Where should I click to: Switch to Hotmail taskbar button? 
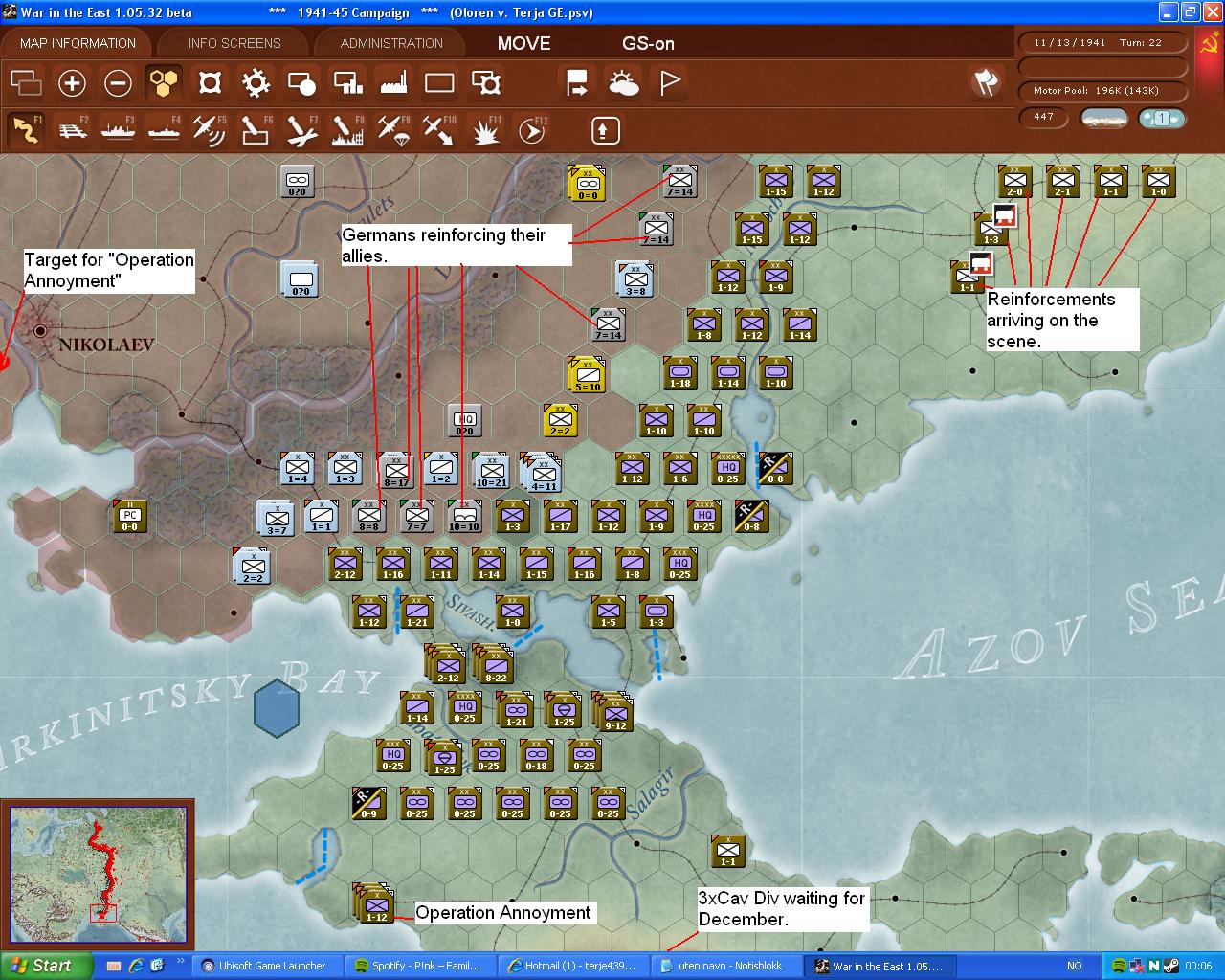coord(574,966)
